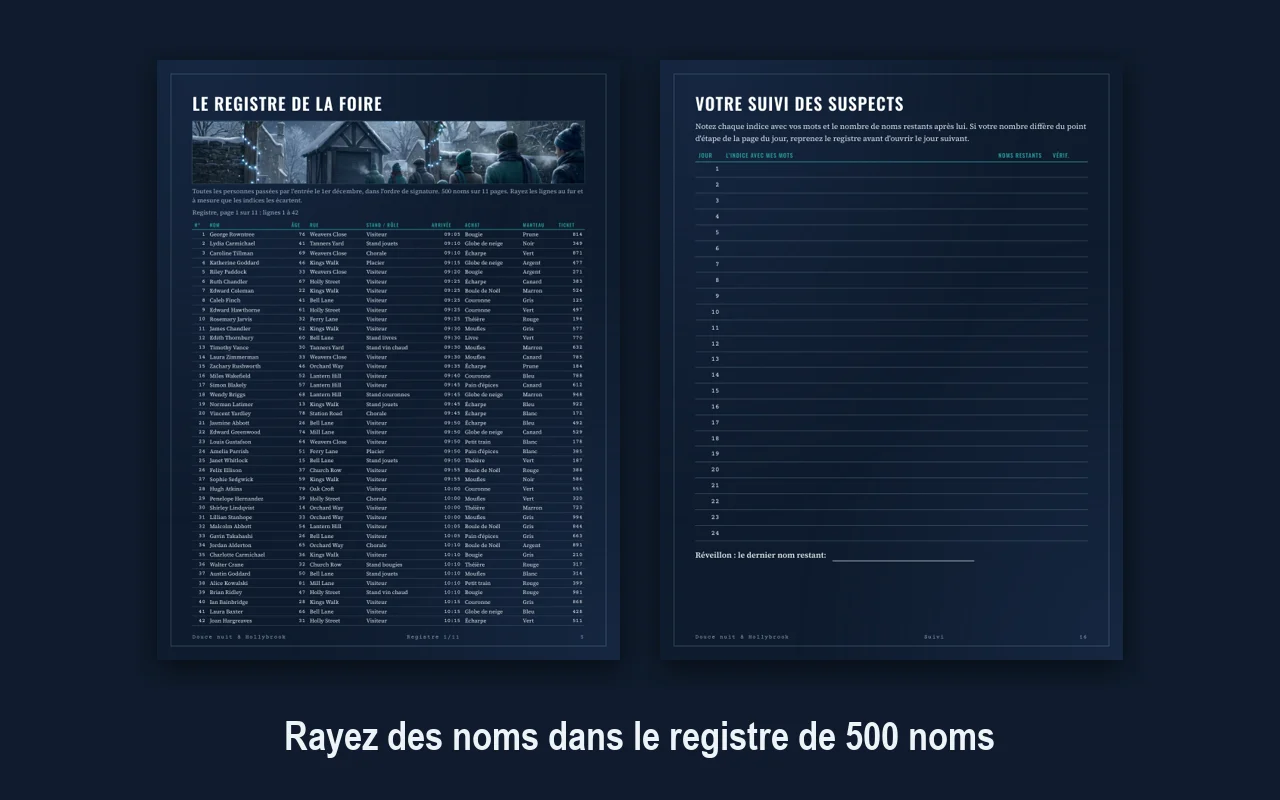The image size is (1280, 800).
Task: Select the name "Amelia Parrish"
Action: tap(229, 451)
